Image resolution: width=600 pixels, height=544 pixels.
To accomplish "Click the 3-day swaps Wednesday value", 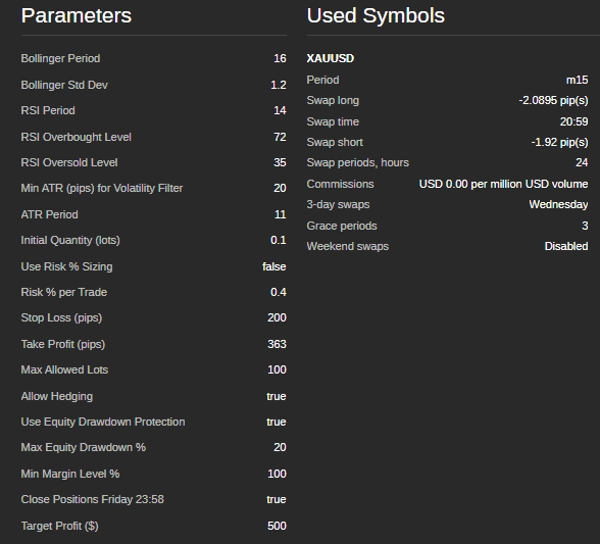I will 558,205.
